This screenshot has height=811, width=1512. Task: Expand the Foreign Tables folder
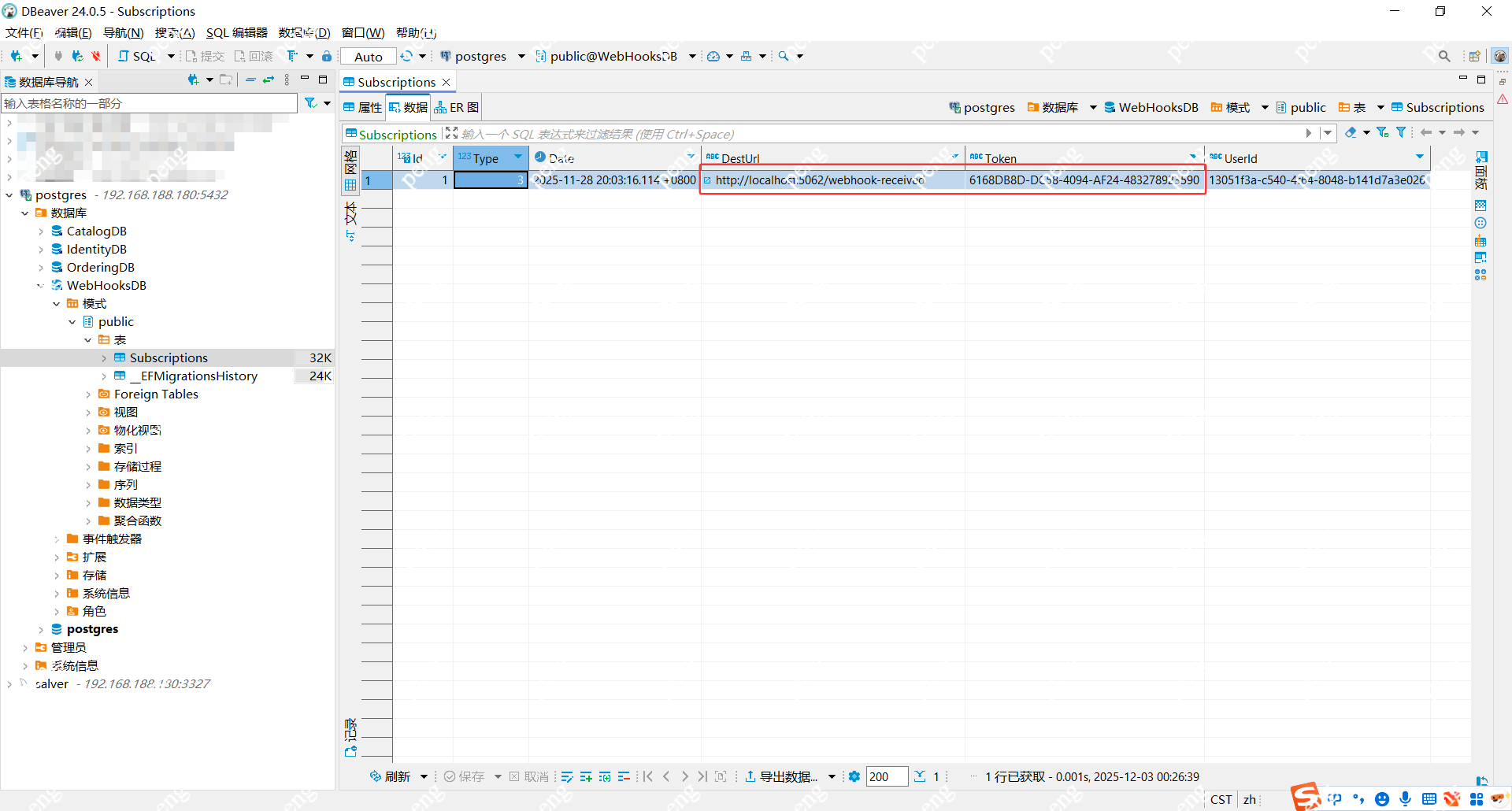[x=88, y=394]
